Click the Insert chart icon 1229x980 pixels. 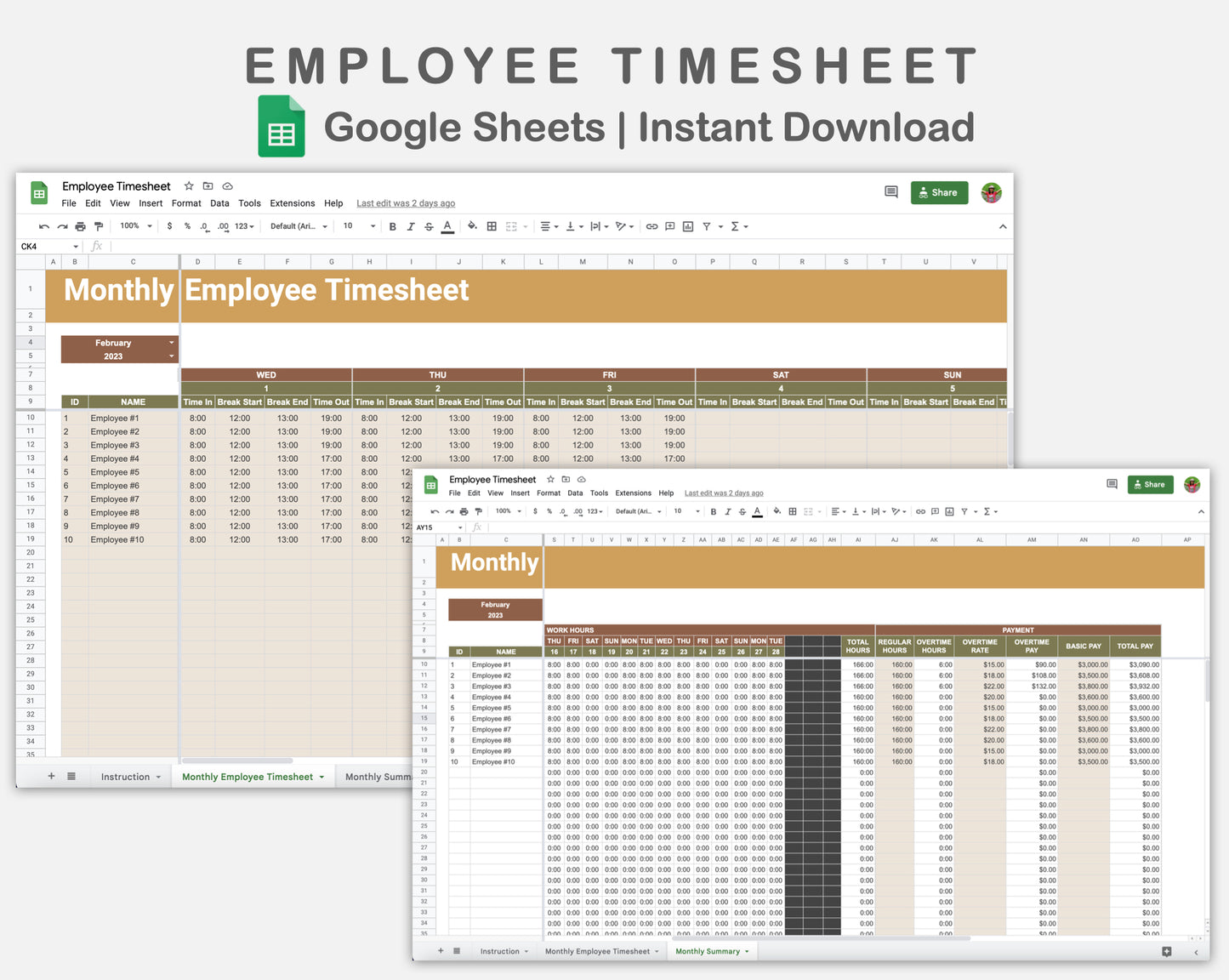click(687, 225)
